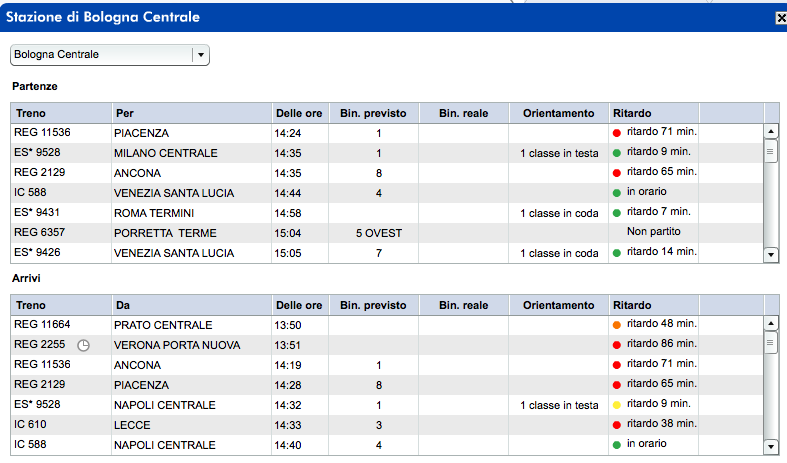Click yellow delay dot for ES* 9528 arrival
The height and width of the screenshot is (463, 787).
pyautogui.click(x=617, y=405)
